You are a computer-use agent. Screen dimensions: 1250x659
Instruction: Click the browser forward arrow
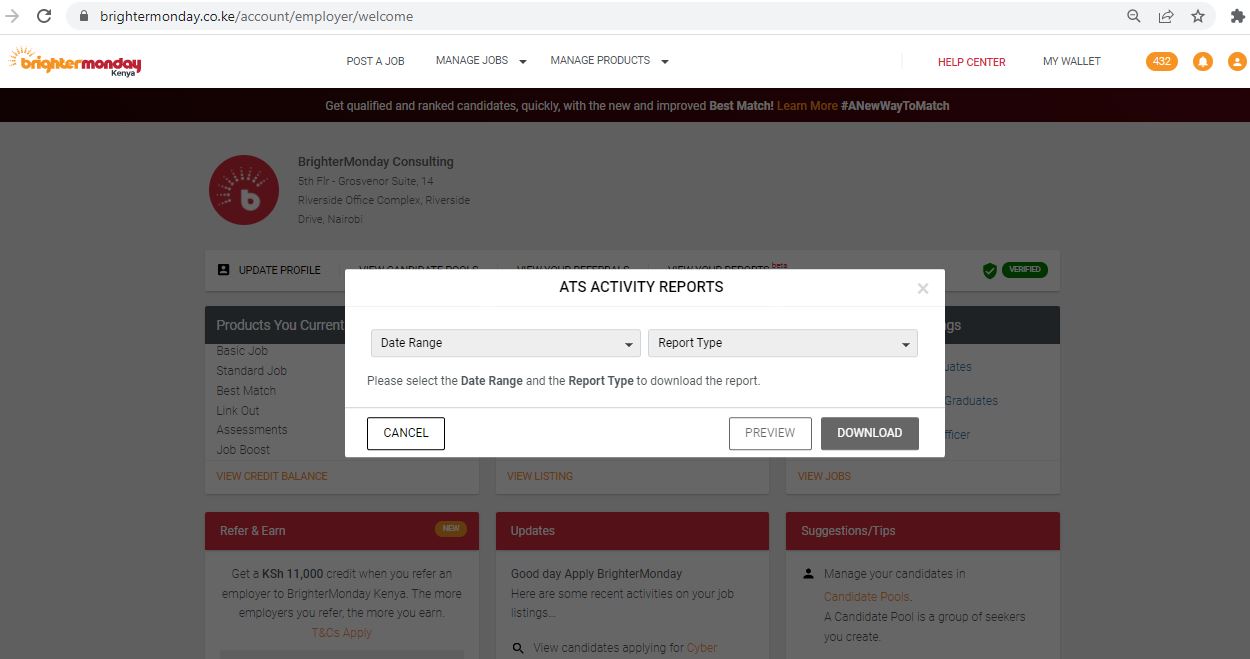click(x=12, y=16)
